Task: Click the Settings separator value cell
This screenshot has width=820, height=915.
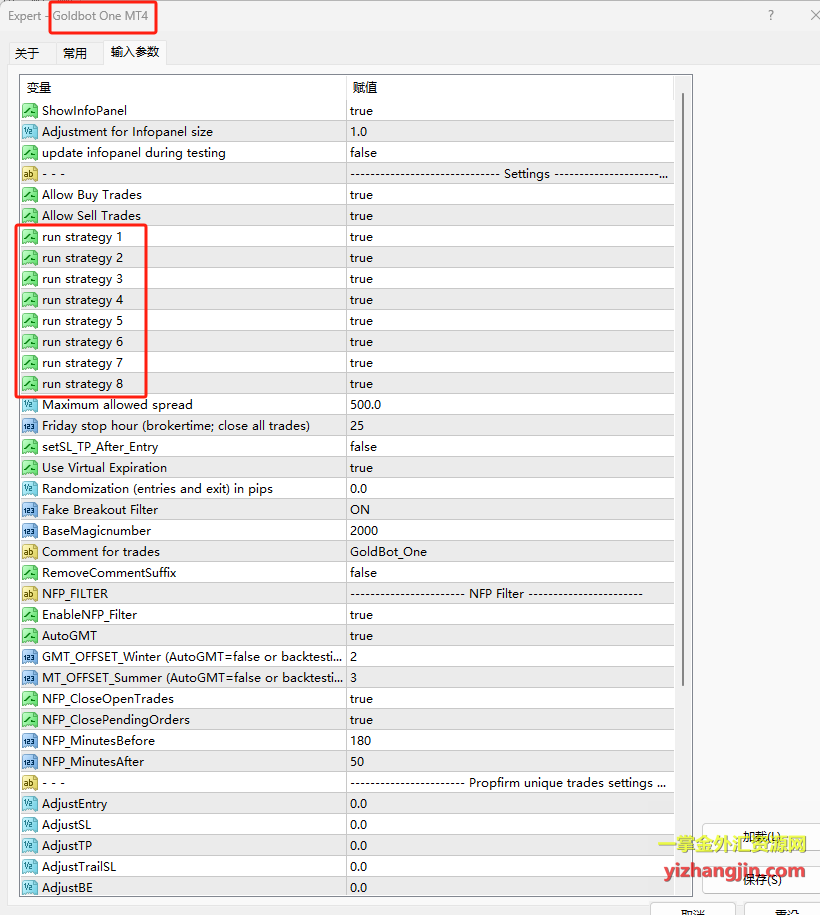Action: (x=510, y=173)
